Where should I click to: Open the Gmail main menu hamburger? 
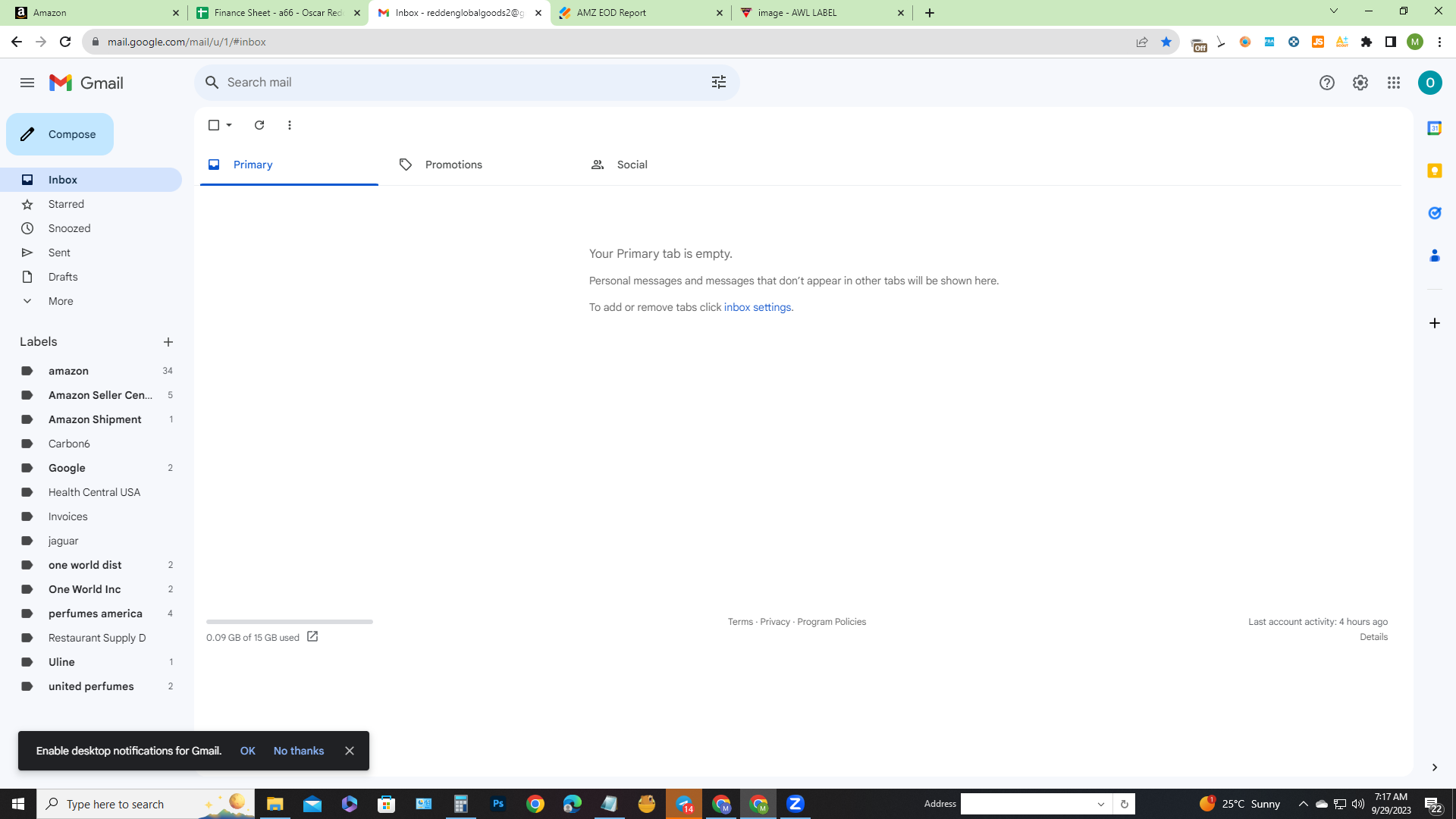point(27,83)
